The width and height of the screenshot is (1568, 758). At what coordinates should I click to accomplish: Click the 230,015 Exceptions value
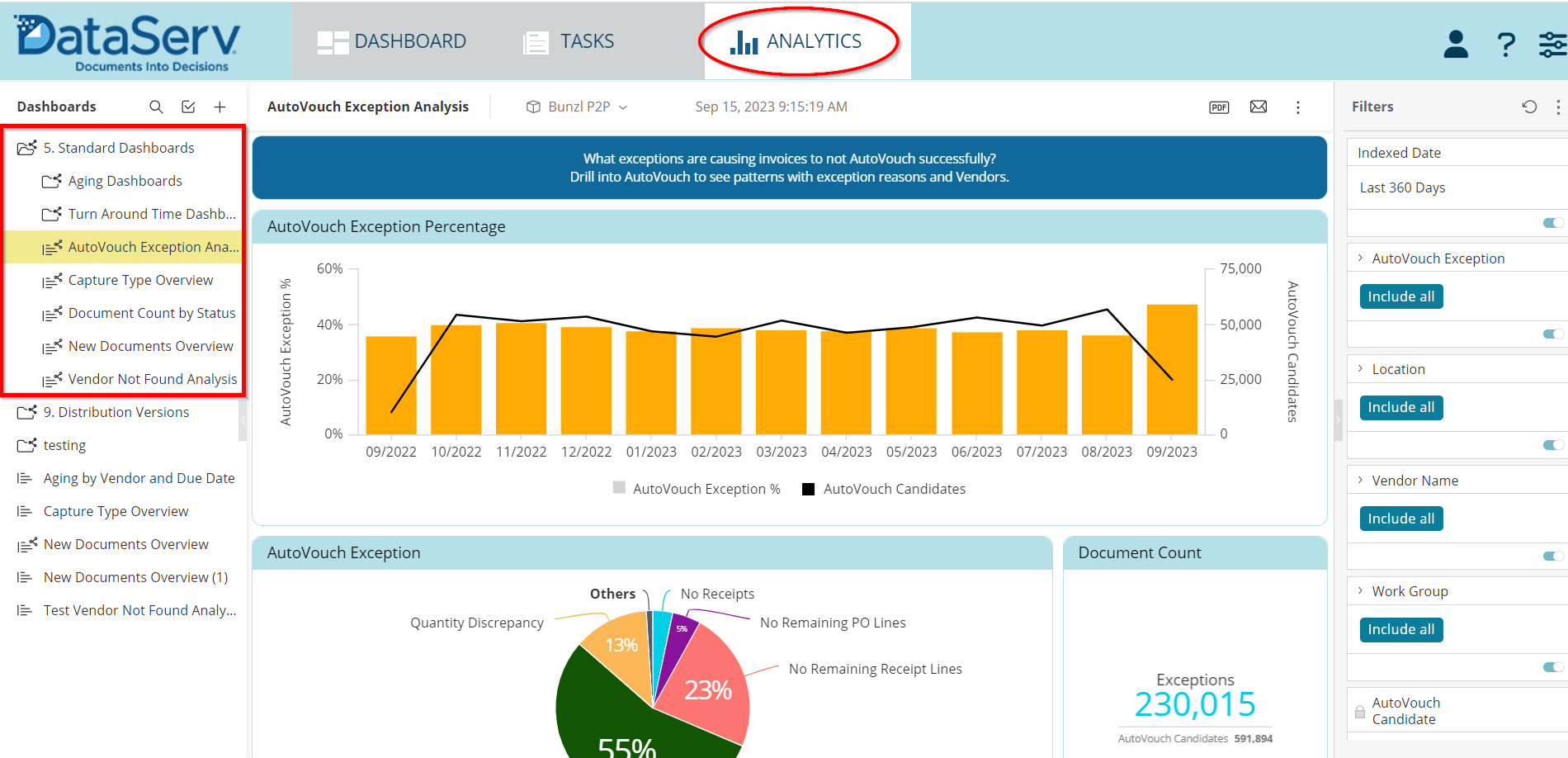[x=1195, y=704]
